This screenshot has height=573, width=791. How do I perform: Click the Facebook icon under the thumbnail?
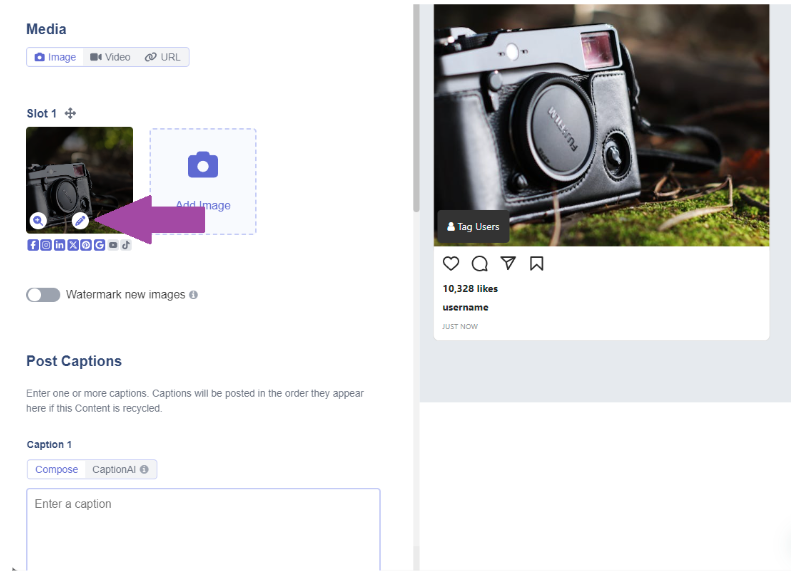tap(33, 245)
